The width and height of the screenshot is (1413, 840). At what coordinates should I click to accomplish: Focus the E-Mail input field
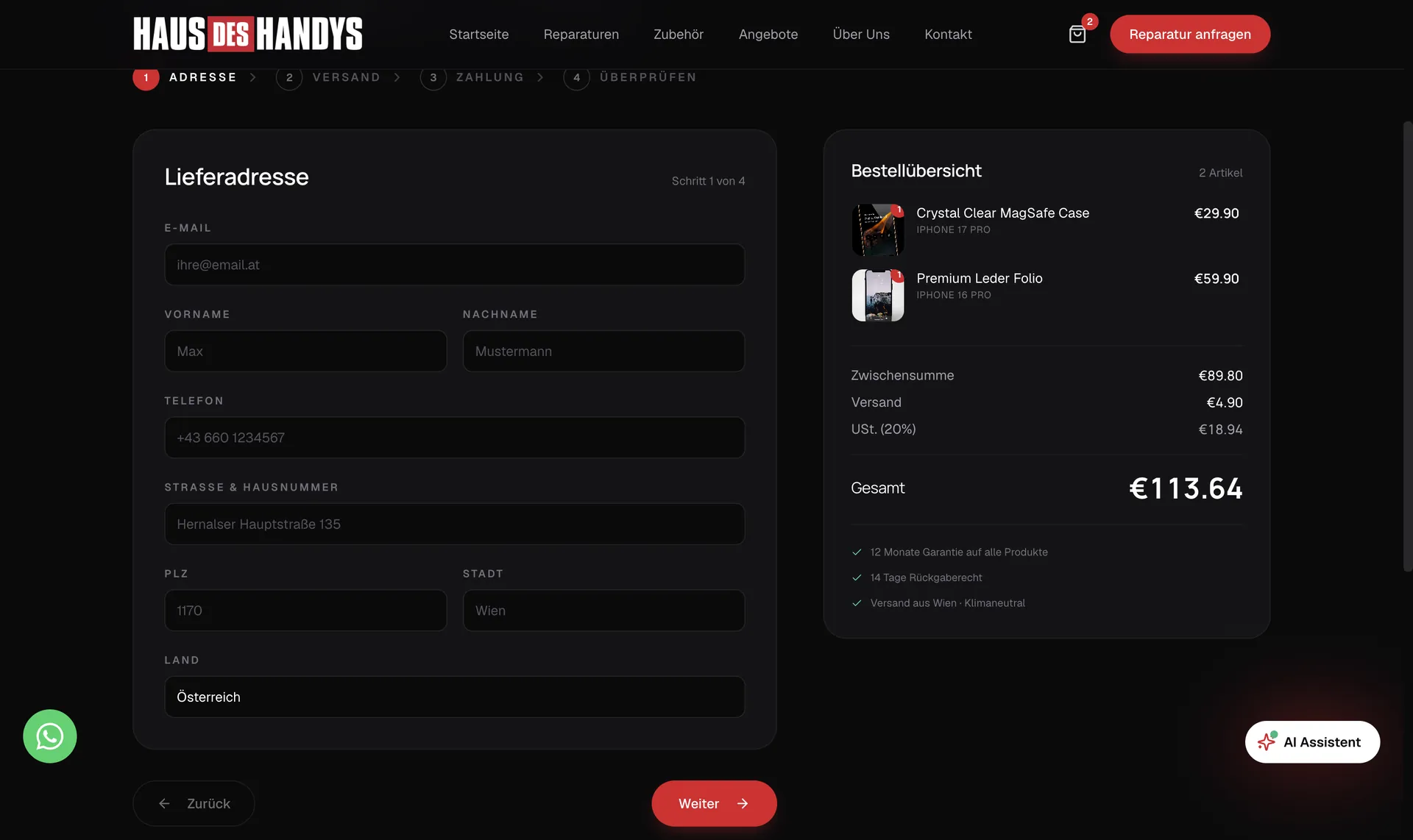coord(455,265)
